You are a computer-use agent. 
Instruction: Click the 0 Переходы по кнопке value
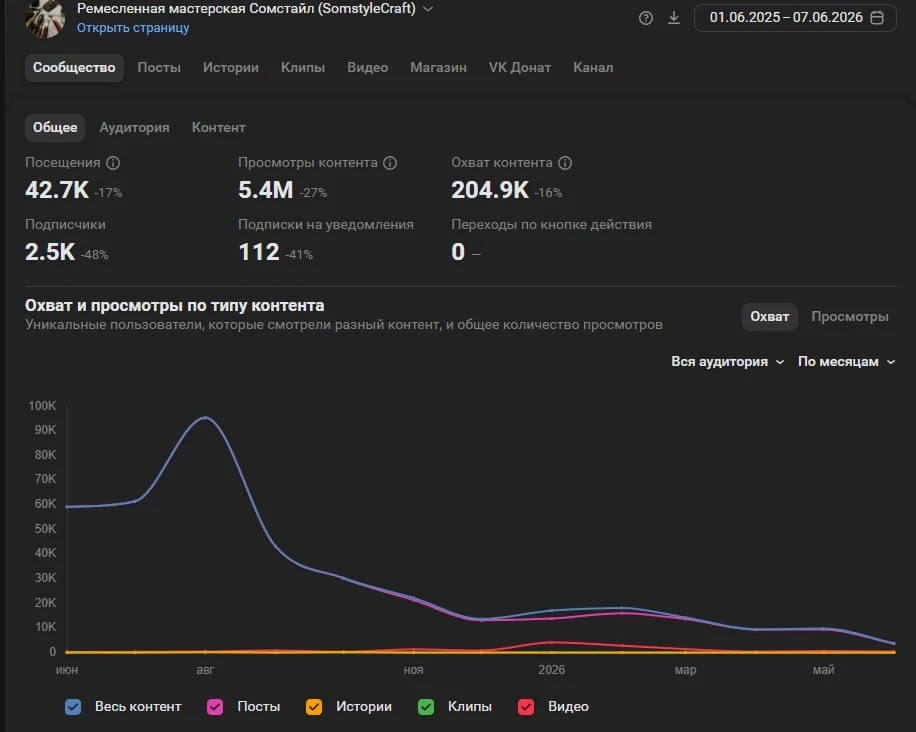point(458,252)
